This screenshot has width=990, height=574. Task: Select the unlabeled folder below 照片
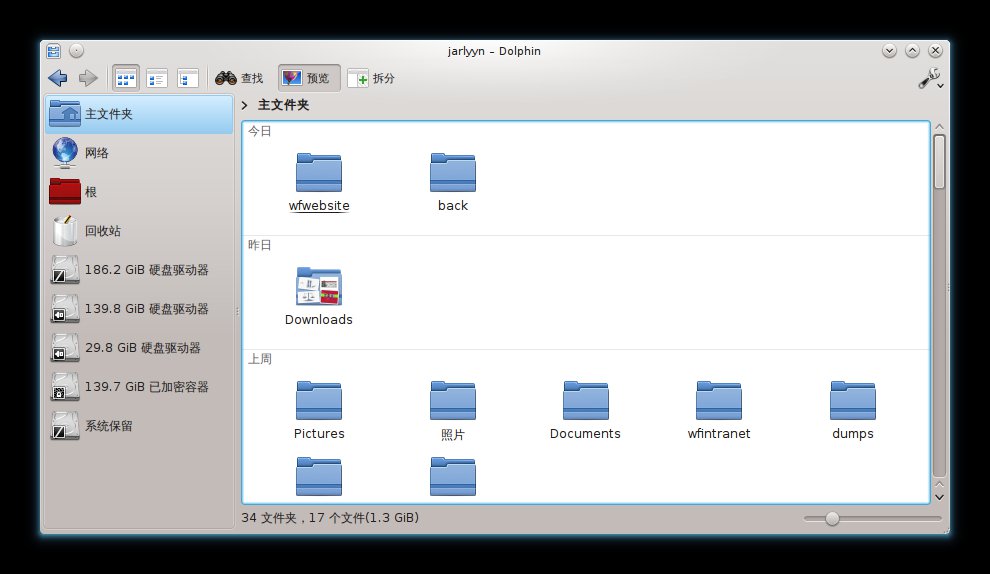tap(453, 477)
